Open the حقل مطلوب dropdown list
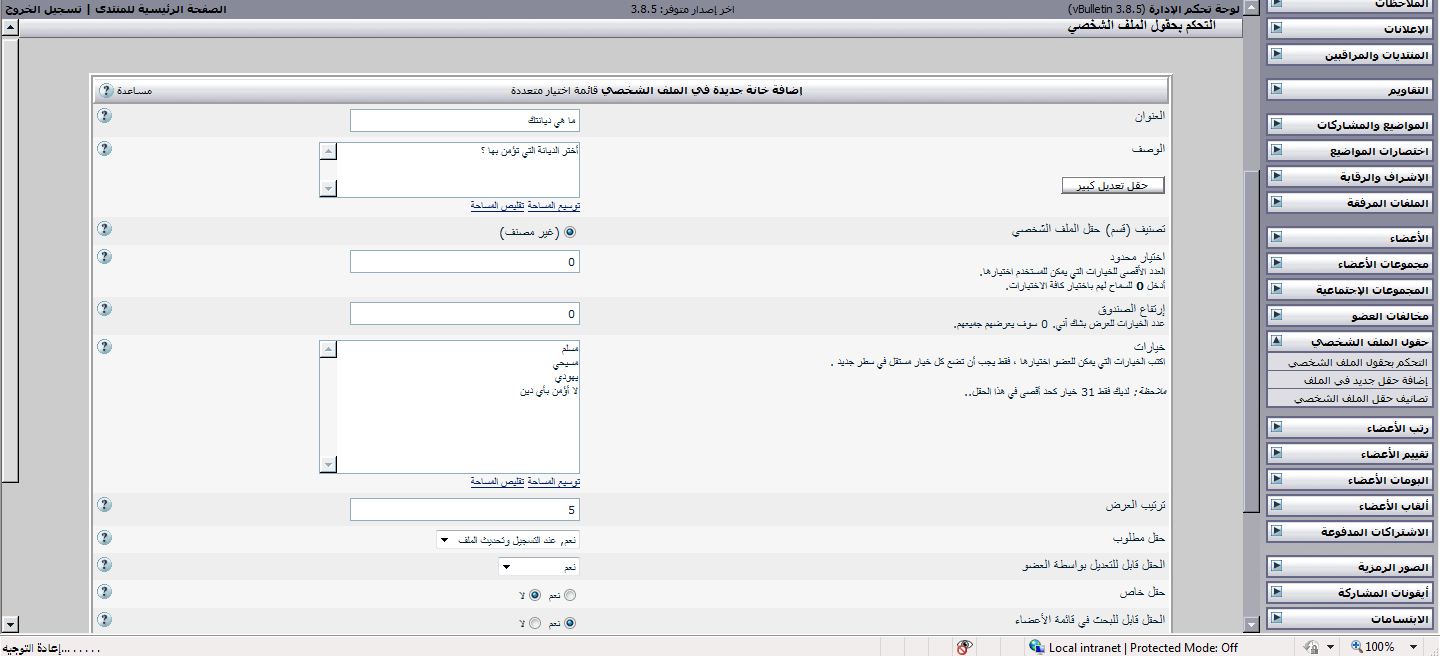The width and height of the screenshot is (1440, 656). click(x=509, y=540)
